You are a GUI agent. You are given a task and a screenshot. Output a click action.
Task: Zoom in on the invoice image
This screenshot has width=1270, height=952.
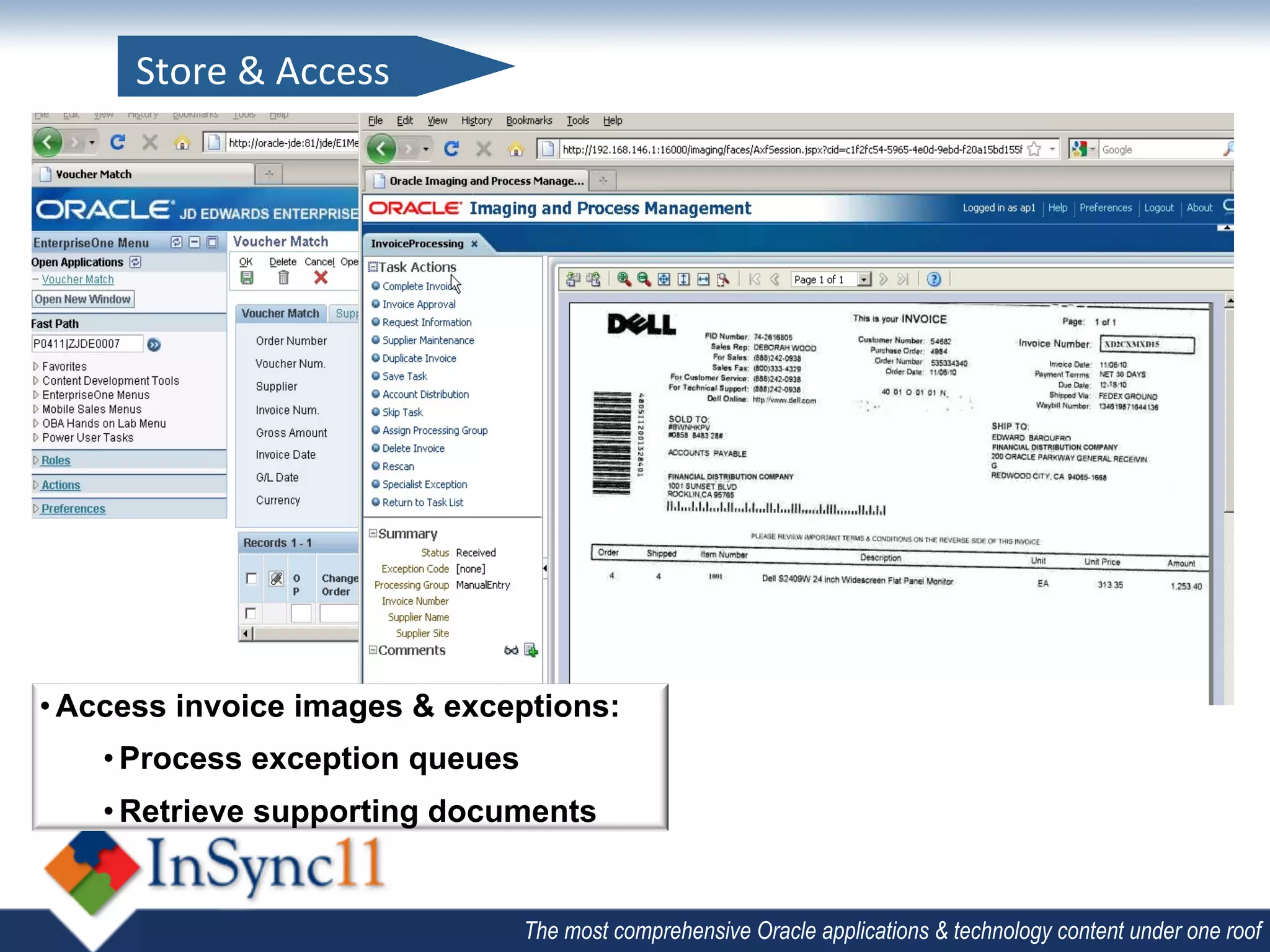(624, 280)
